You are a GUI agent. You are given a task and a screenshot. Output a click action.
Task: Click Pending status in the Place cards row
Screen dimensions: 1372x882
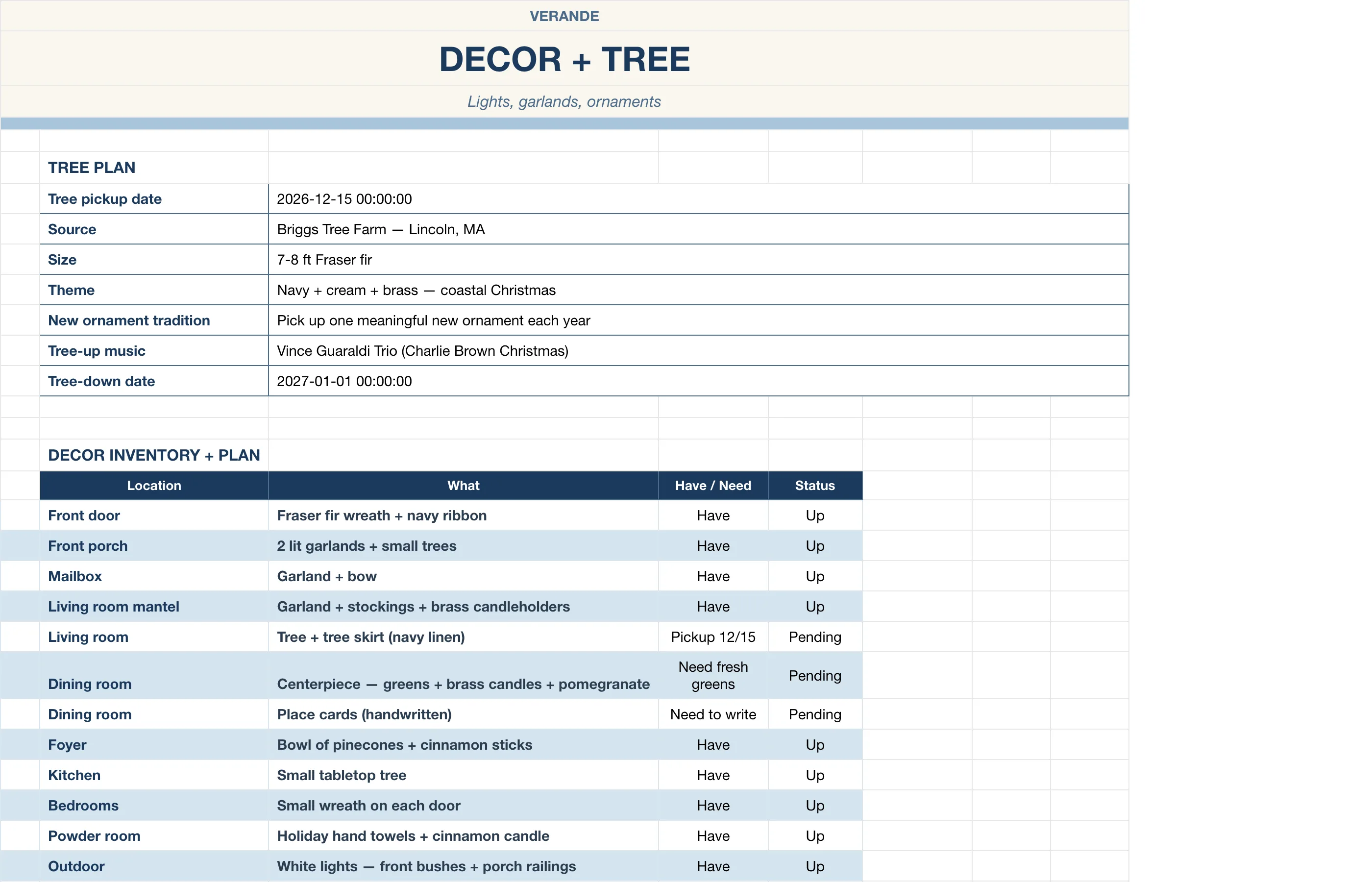[x=815, y=714]
